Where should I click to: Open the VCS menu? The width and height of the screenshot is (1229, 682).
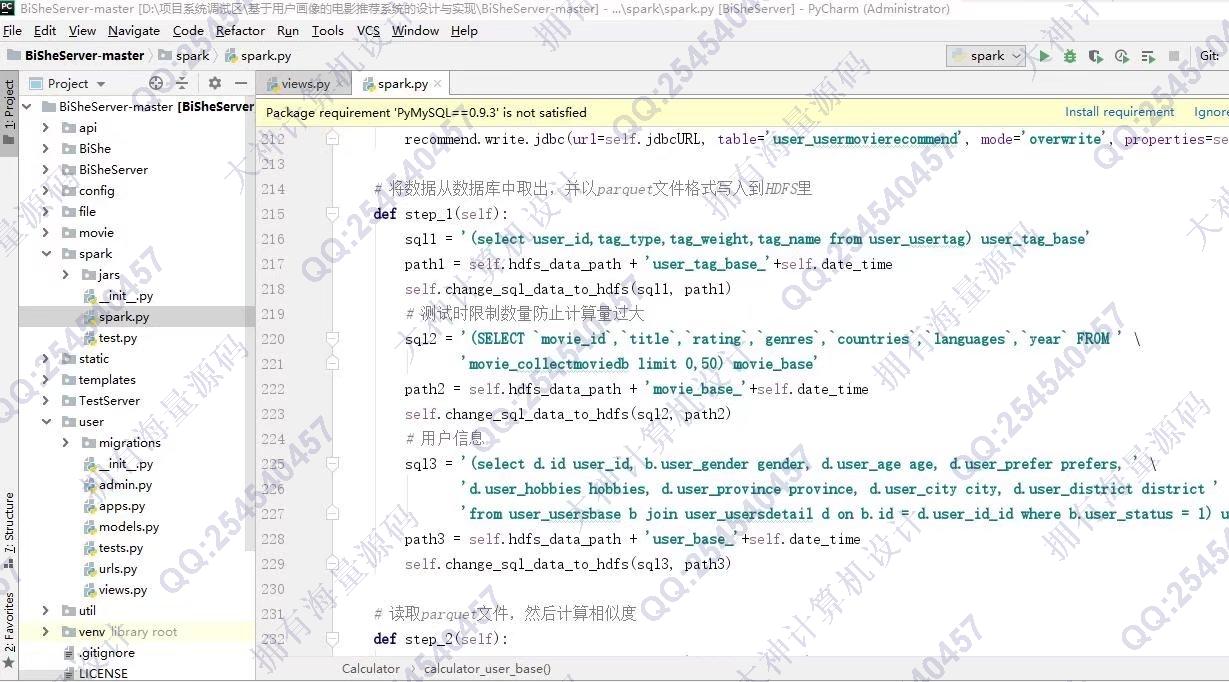coord(368,31)
